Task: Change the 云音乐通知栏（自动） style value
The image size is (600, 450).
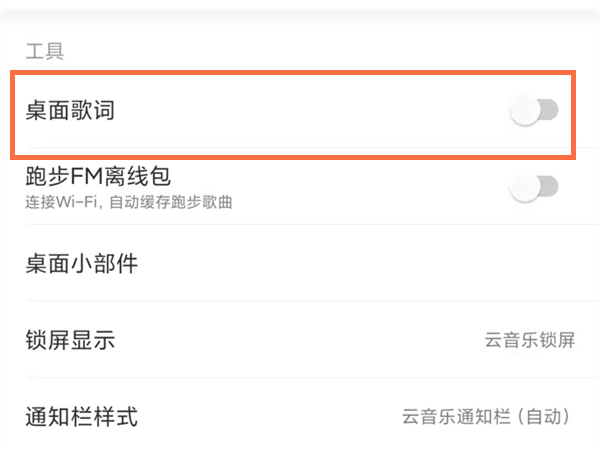Action: (488, 416)
